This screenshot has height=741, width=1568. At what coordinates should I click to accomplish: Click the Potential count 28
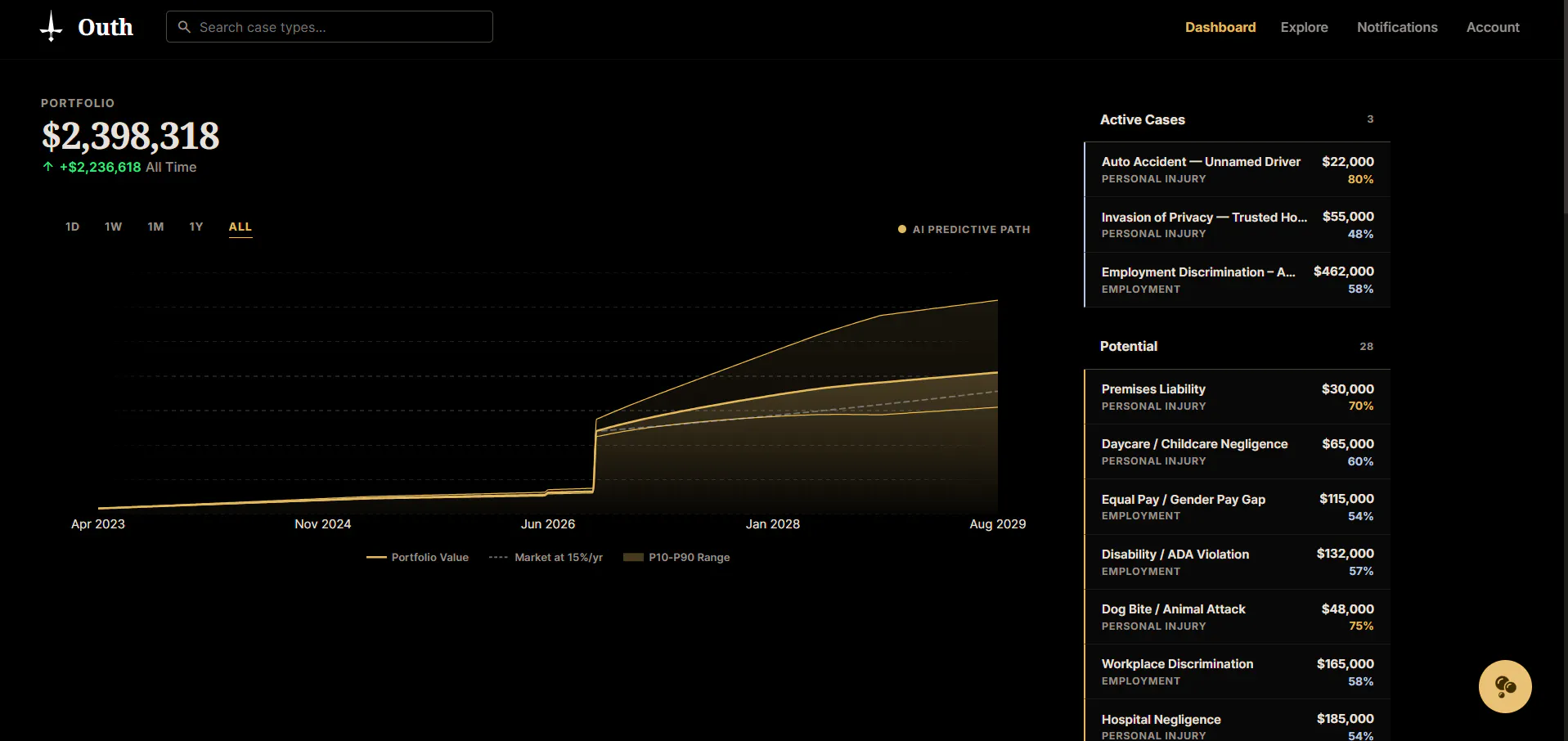point(1367,347)
